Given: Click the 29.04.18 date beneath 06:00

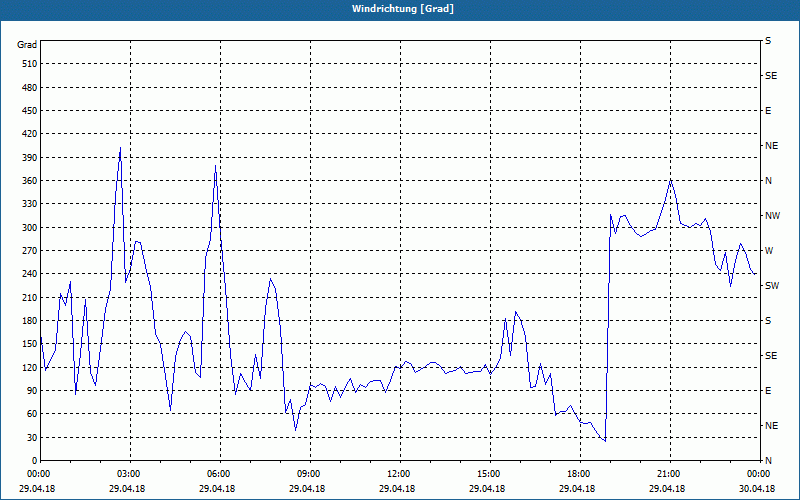Looking at the screenshot, I should click(x=217, y=488).
